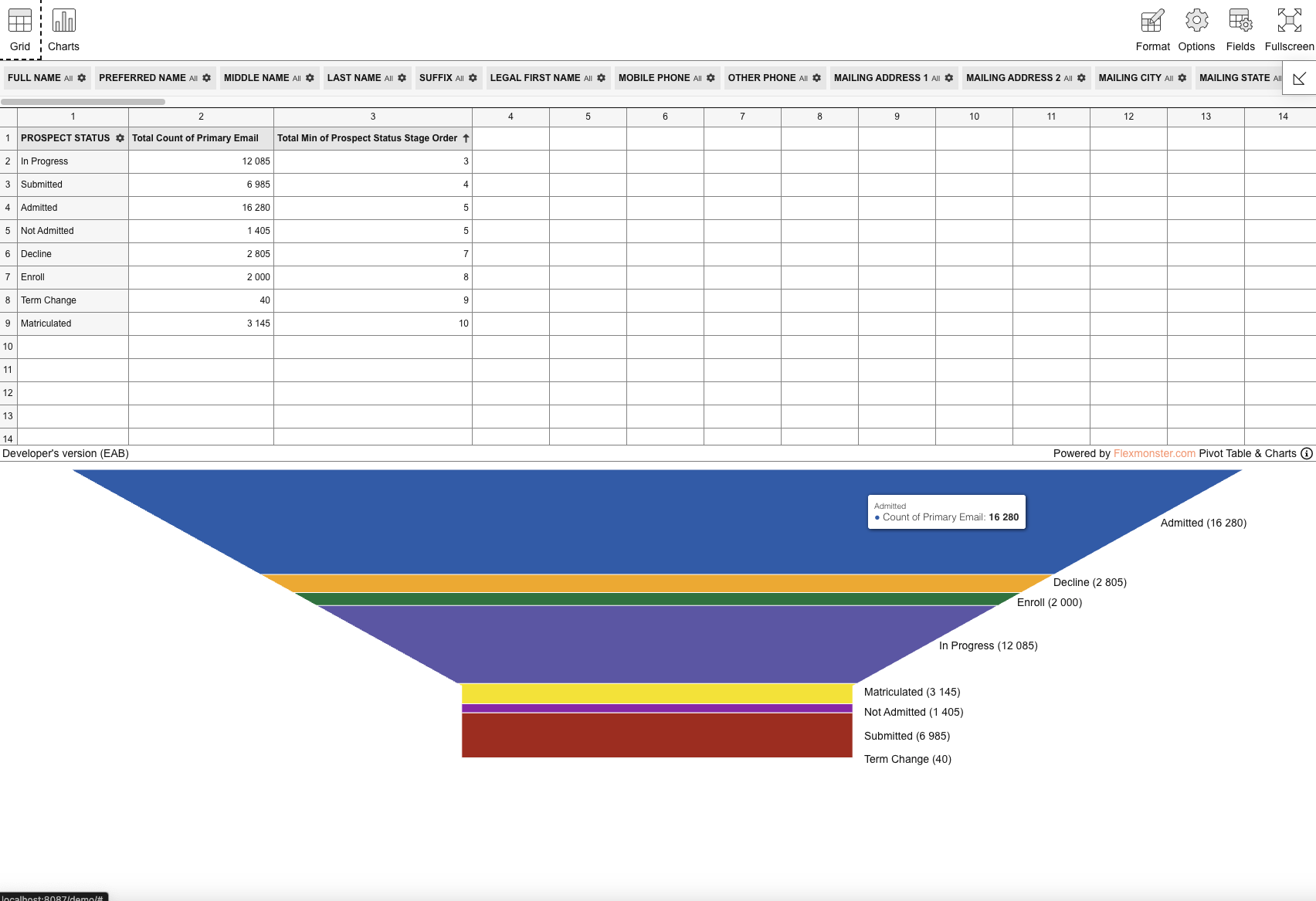The width and height of the screenshot is (1316, 901).
Task: Click the info icon next to Pivot Table & Charts
Action: point(1306,453)
